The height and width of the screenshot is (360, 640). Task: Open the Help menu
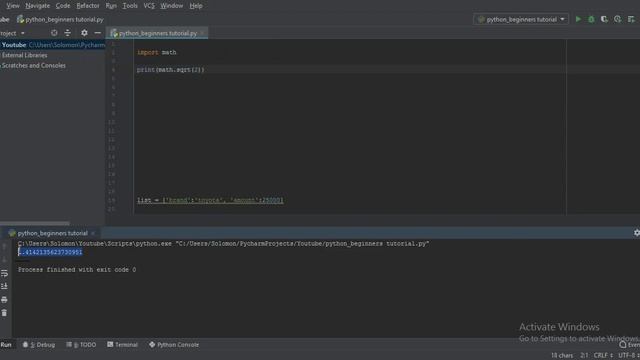196,6
